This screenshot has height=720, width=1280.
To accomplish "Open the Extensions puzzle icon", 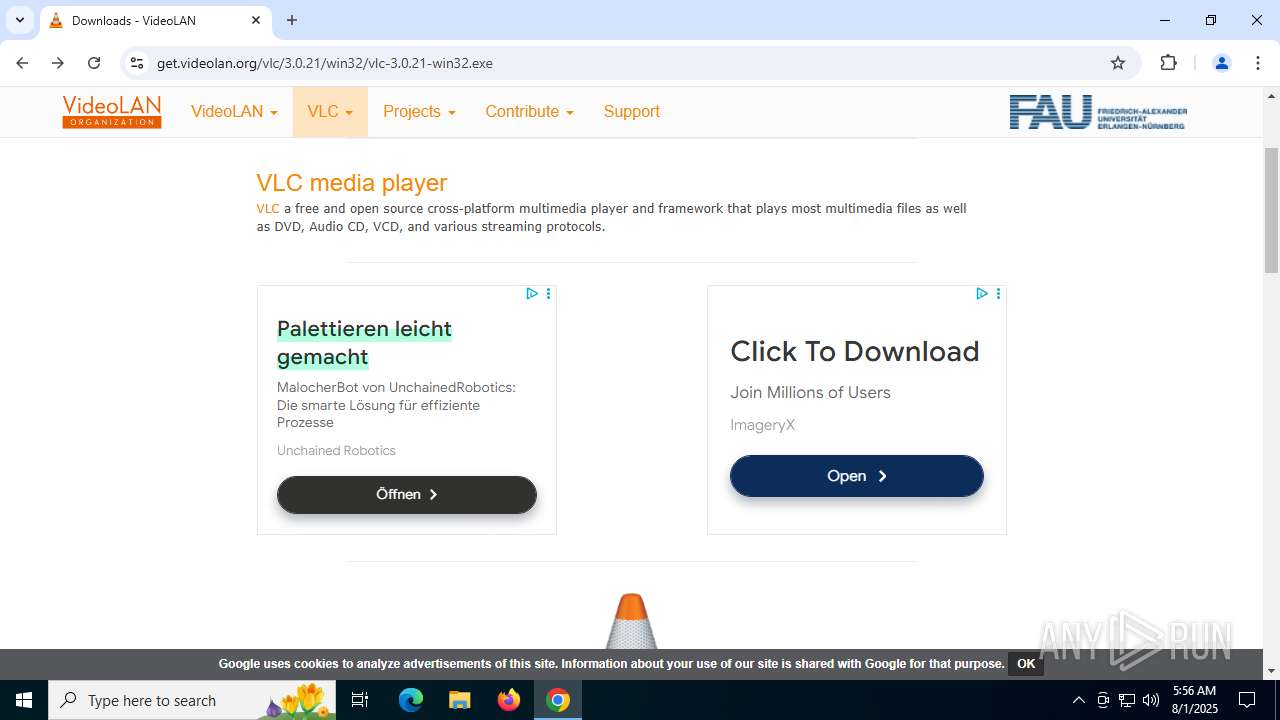I will pyautogui.click(x=1168, y=63).
